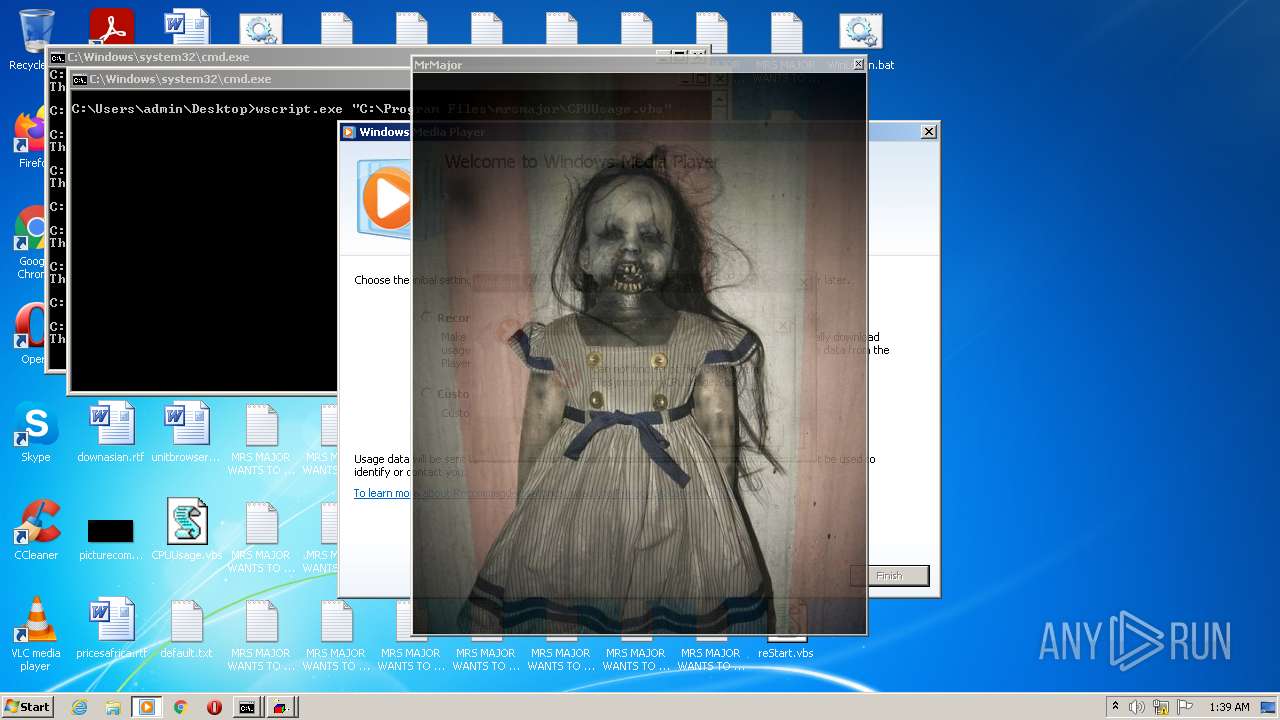The image size is (1280, 720).
Task: Open the volume control in tray
Action: coord(1137,707)
